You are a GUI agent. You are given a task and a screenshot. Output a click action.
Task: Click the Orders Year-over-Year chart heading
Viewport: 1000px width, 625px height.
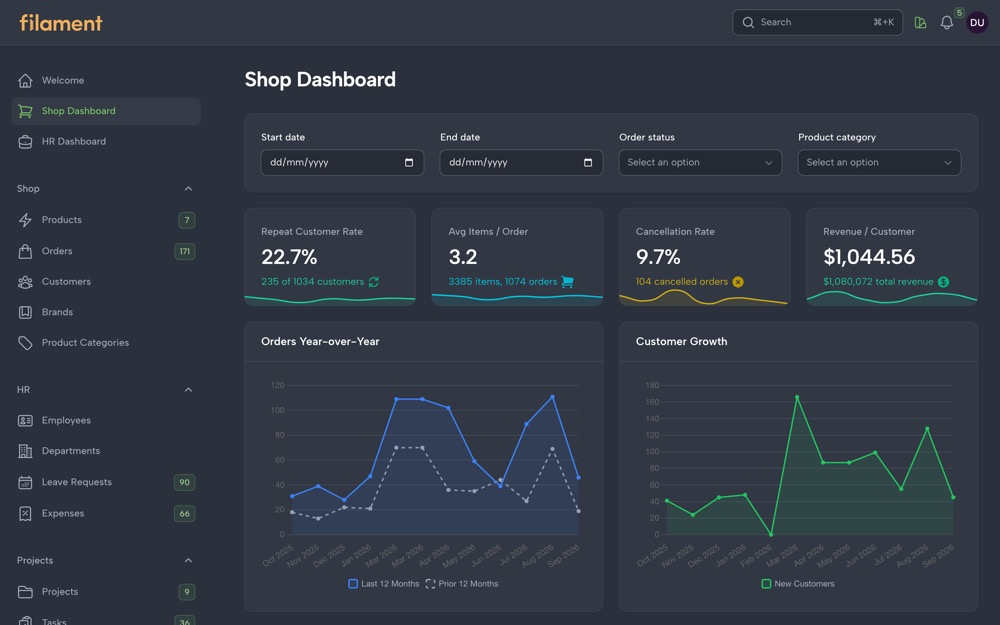coord(320,342)
